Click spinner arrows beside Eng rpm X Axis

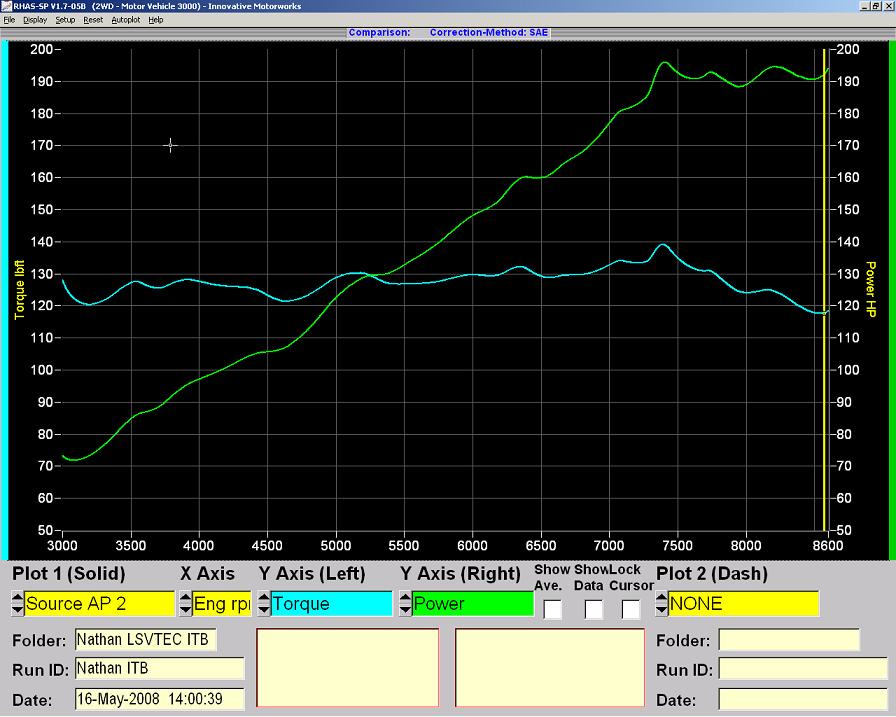pos(185,604)
